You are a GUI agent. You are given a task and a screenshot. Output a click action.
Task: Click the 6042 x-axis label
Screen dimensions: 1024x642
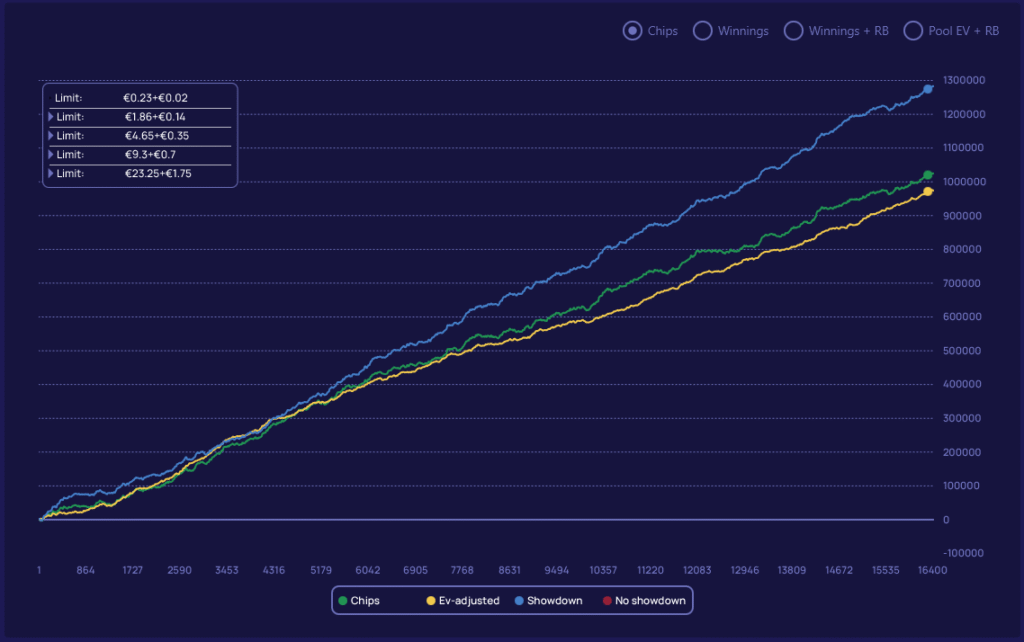click(x=368, y=570)
